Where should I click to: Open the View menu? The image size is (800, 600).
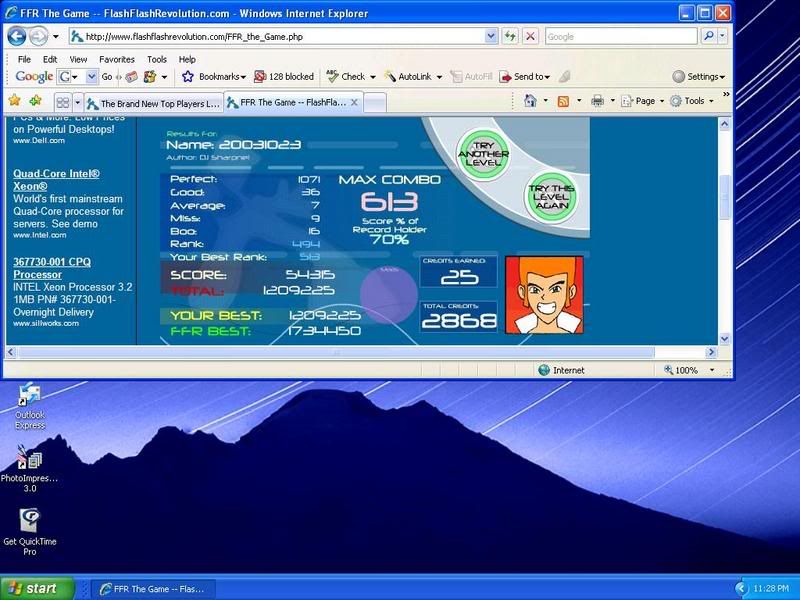point(78,59)
